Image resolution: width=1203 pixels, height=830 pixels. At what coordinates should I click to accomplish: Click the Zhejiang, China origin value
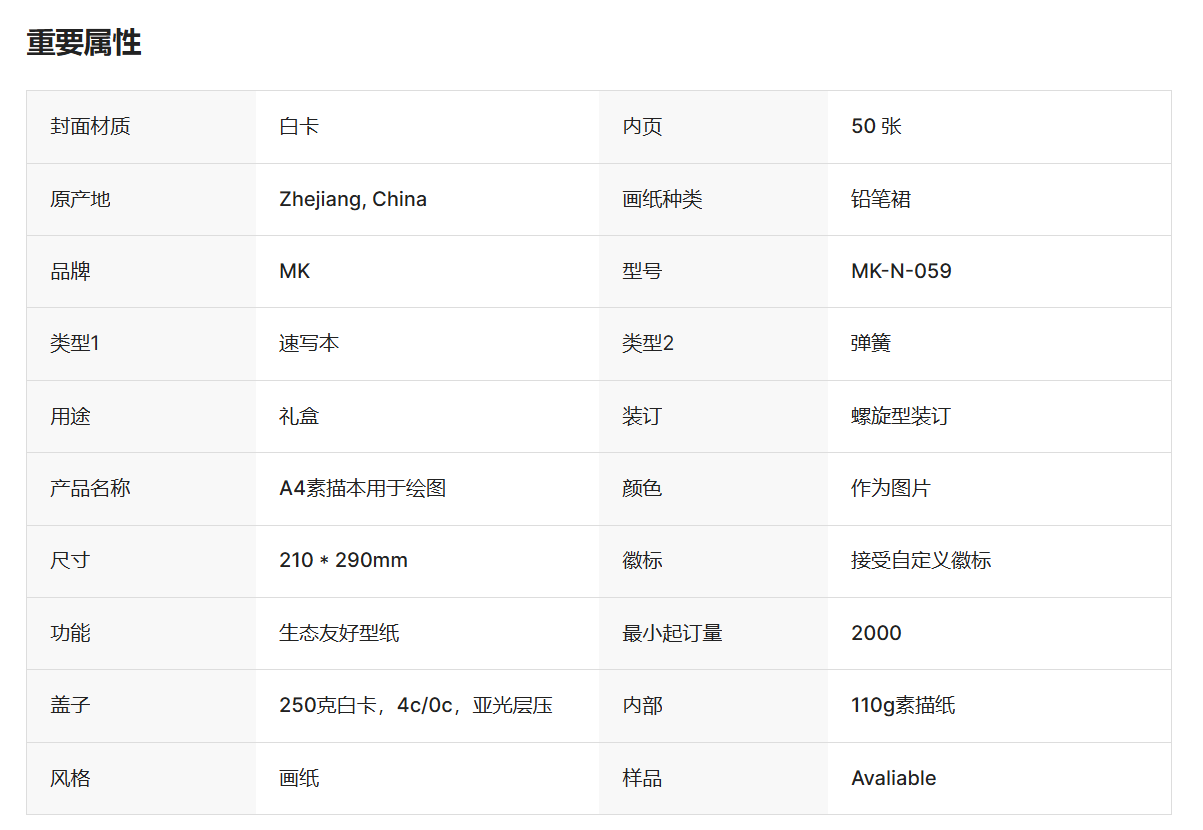click(x=353, y=199)
